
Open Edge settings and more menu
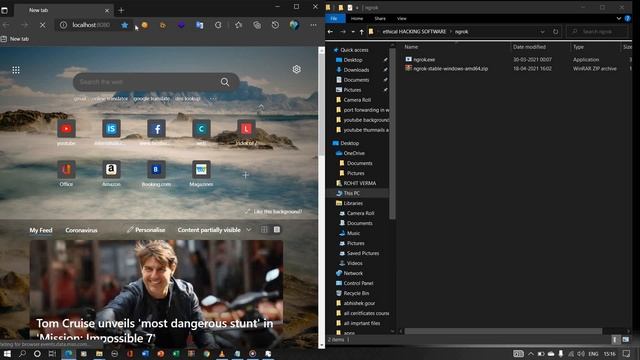click(x=313, y=25)
